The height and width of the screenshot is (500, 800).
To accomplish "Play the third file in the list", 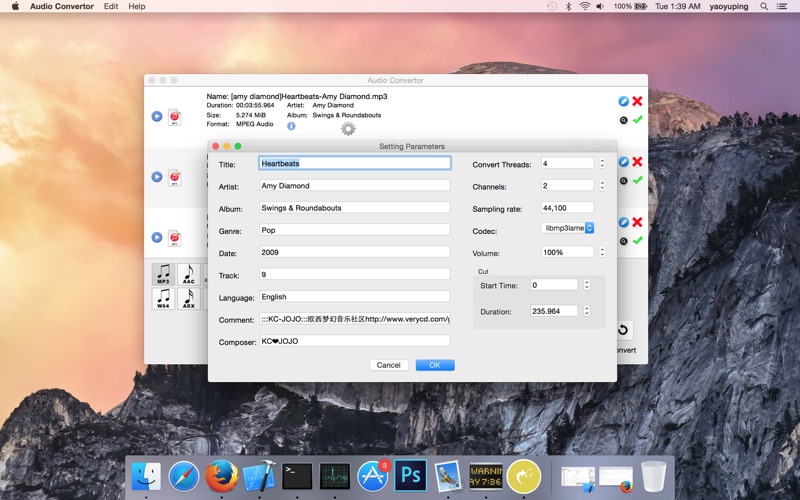I will tap(157, 237).
